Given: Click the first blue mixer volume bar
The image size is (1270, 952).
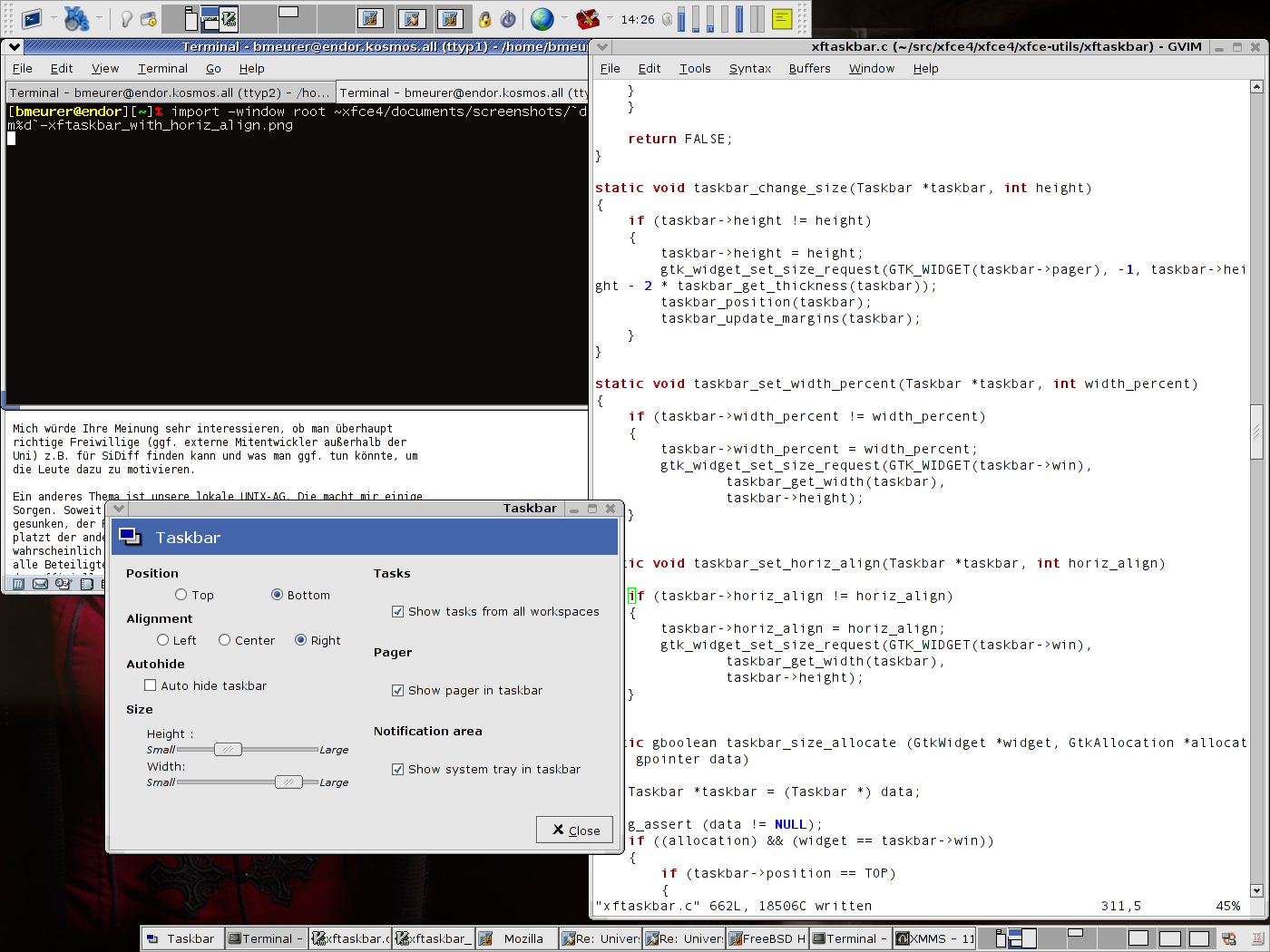Looking at the screenshot, I should [x=682, y=18].
